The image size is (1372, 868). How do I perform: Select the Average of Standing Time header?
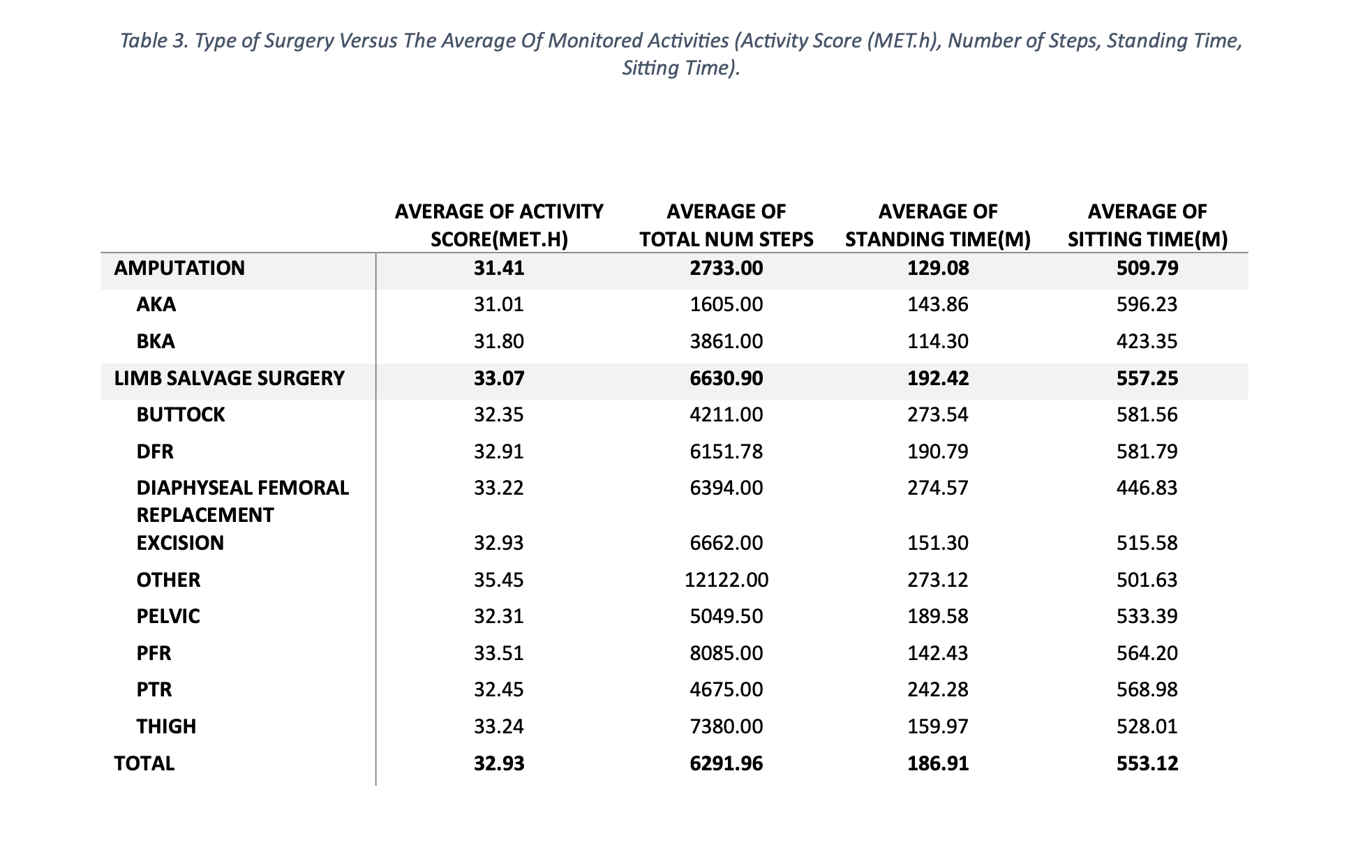coord(938,225)
